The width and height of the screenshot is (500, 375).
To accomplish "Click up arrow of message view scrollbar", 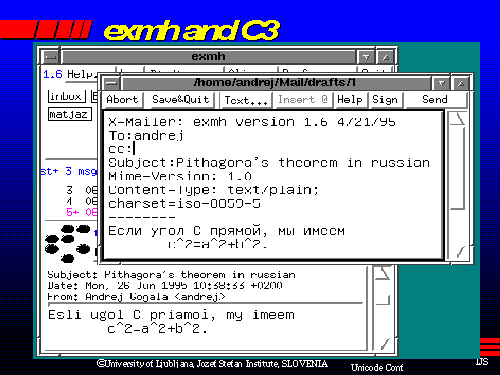I will tap(382, 273).
